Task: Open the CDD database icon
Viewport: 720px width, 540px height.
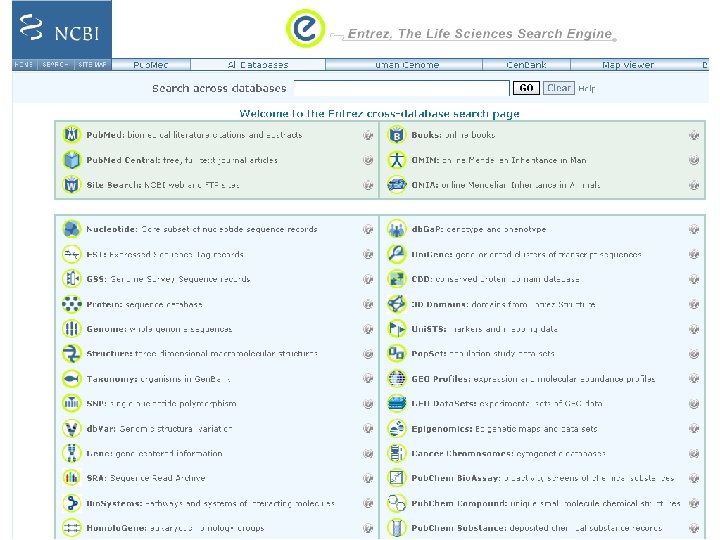Action: (397, 279)
